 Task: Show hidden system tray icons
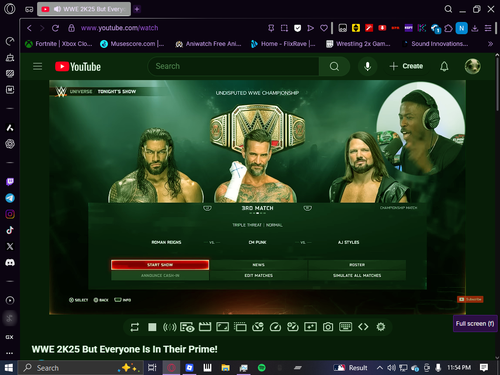pyautogui.click(x=379, y=368)
